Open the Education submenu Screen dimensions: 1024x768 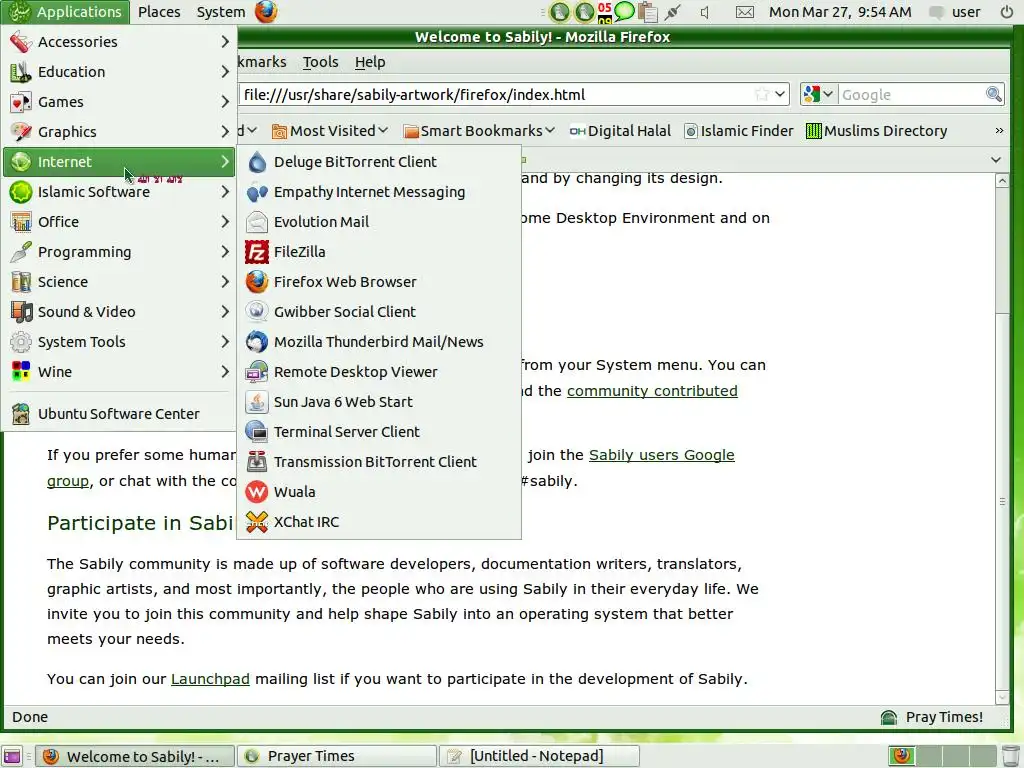(120, 72)
